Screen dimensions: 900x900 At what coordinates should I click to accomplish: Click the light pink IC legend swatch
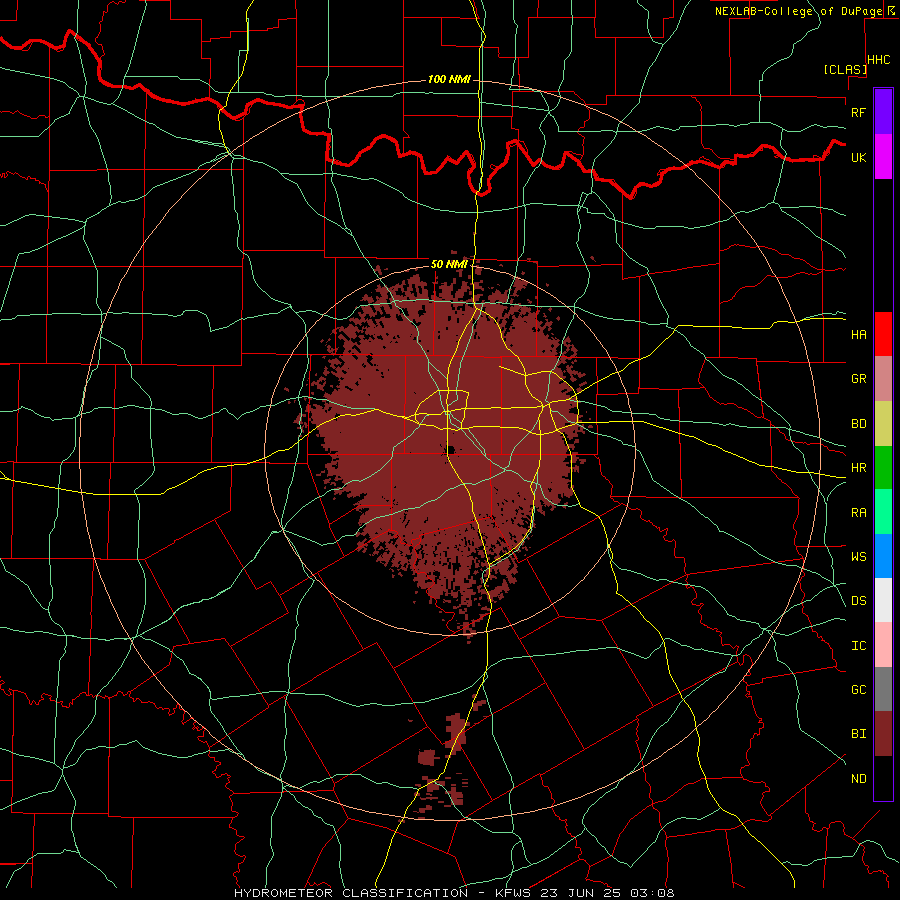coord(883,645)
